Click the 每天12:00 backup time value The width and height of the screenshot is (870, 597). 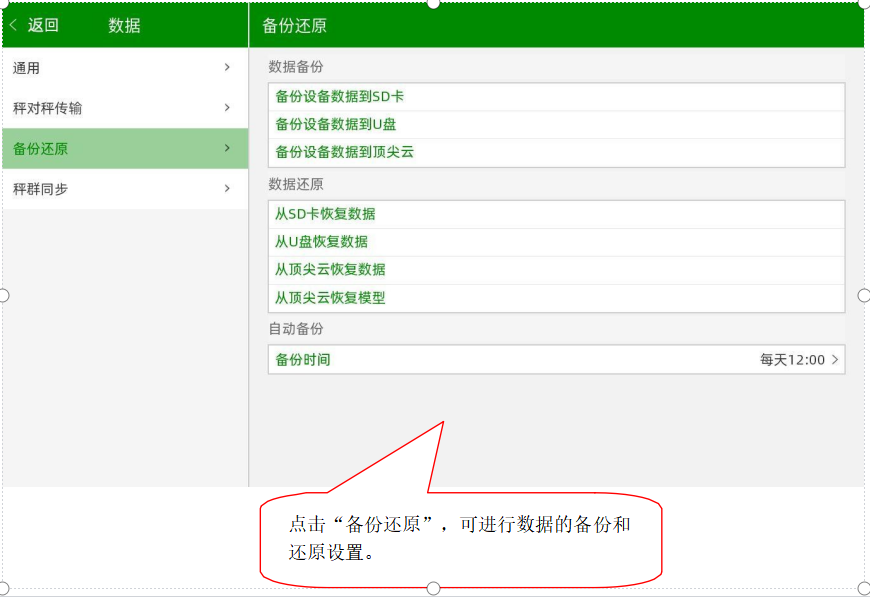(x=792, y=360)
